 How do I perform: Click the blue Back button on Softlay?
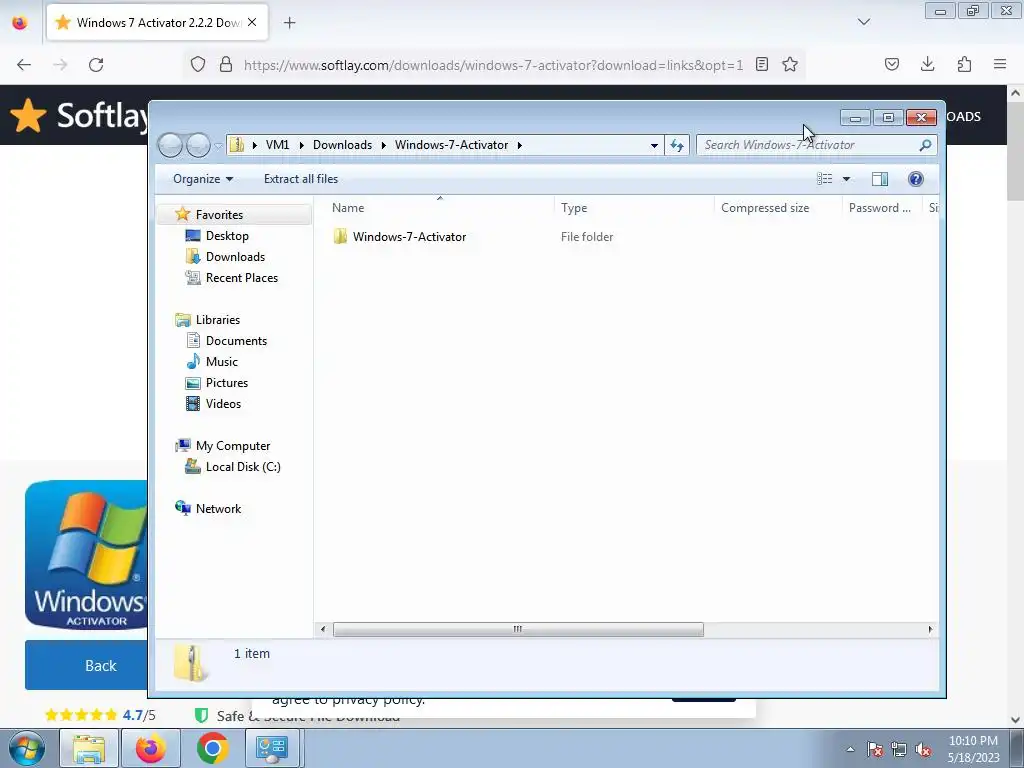pos(86,665)
